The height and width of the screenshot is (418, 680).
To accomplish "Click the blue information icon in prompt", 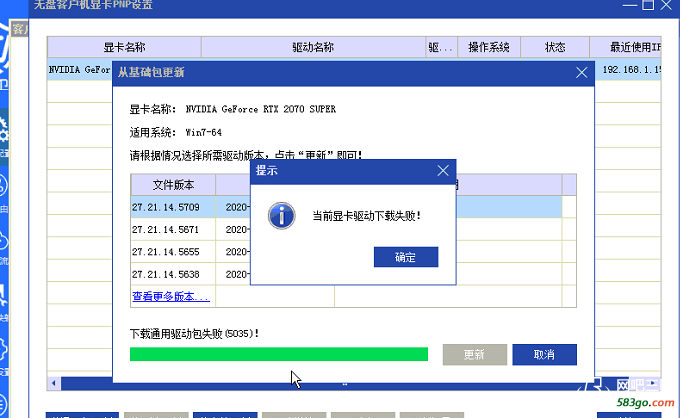I will (x=281, y=216).
